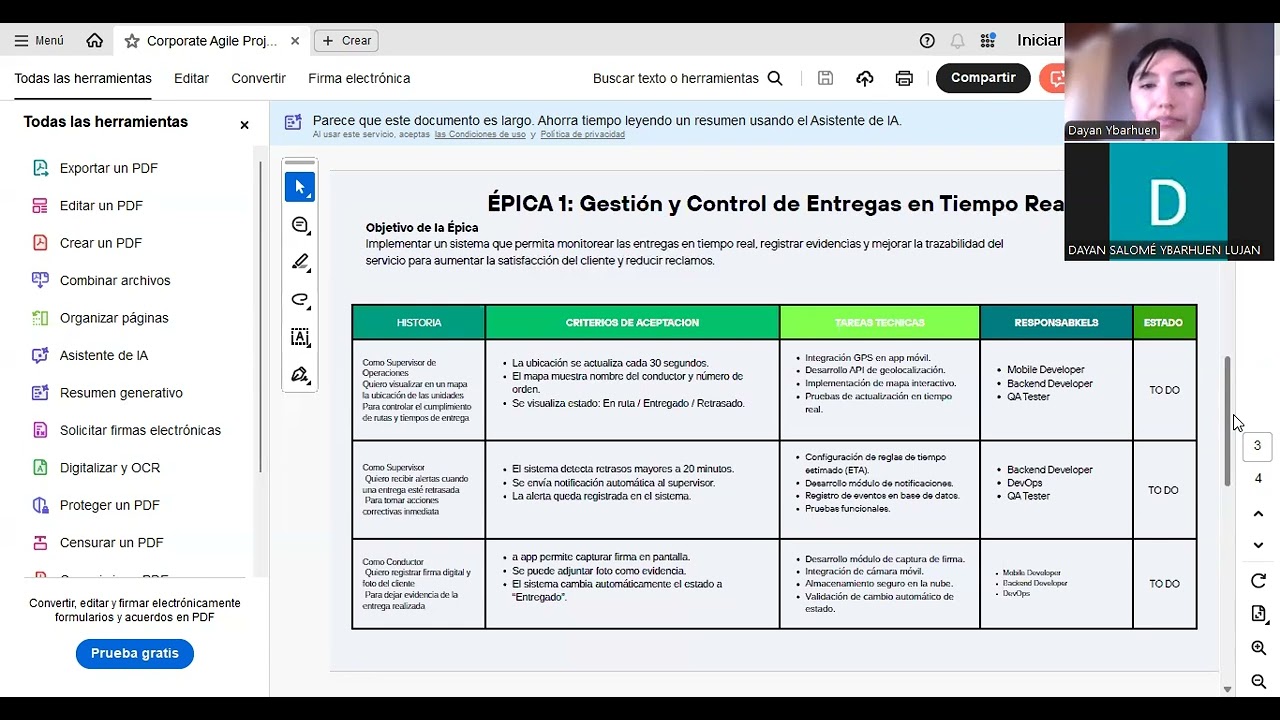This screenshot has width=1280, height=720.
Task: Click the scrollbar down arrow at bottom
Action: point(1228,689)
